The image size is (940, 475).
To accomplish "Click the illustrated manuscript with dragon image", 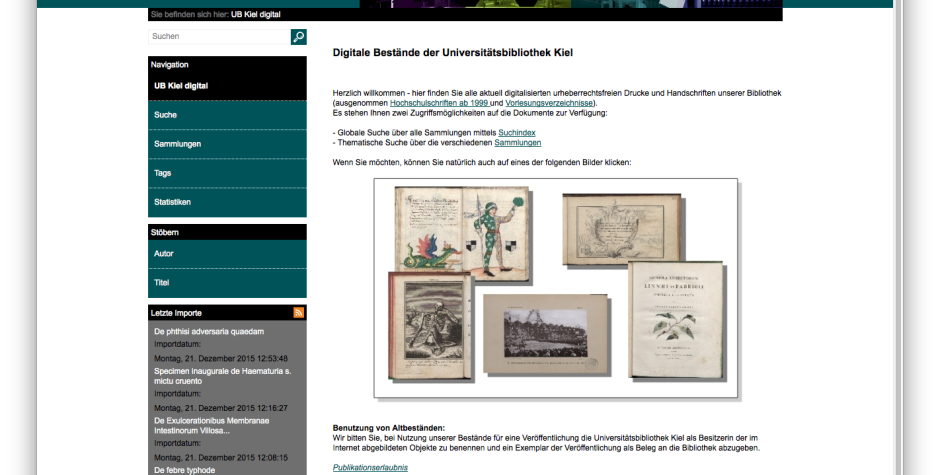I will (x=462, y=234).
